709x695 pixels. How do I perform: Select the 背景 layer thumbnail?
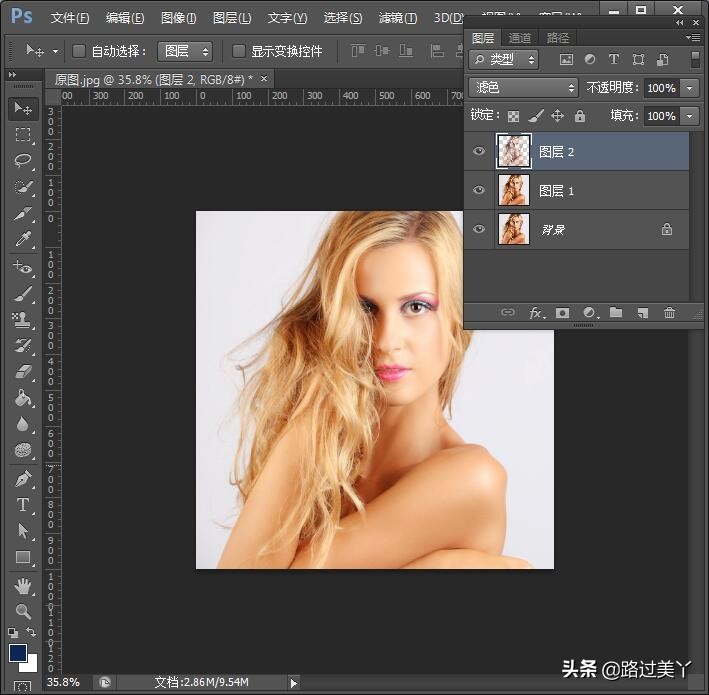point(513,229)
